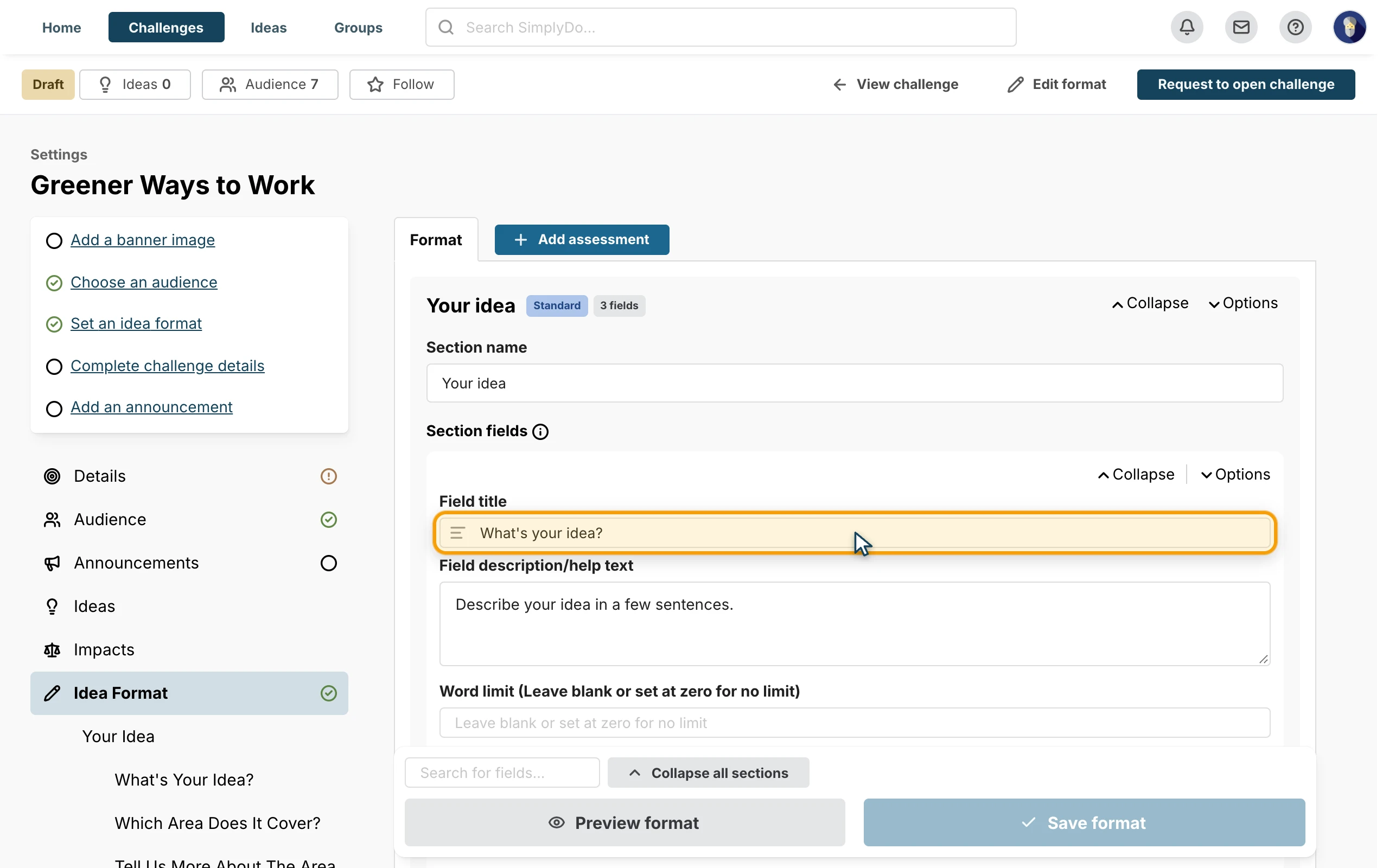Image resolution: width=1389 pixels, height=868 pixels.
Task: Go to the Home nav item
Action: click(61, 27)
